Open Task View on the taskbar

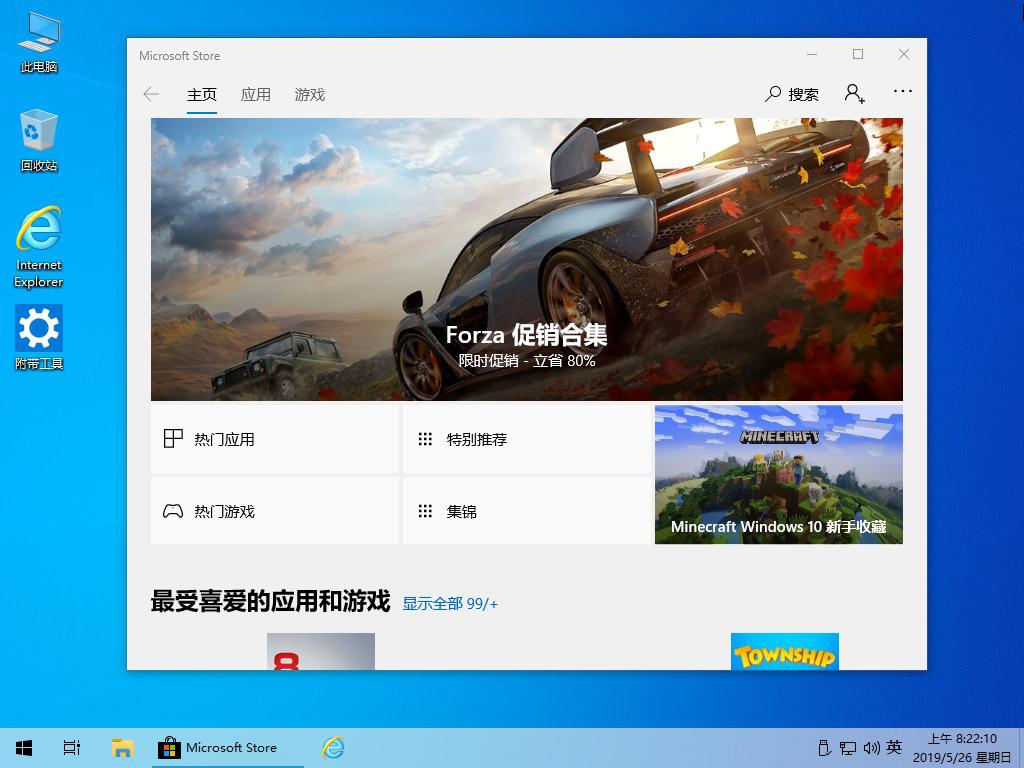click(72, 748)
